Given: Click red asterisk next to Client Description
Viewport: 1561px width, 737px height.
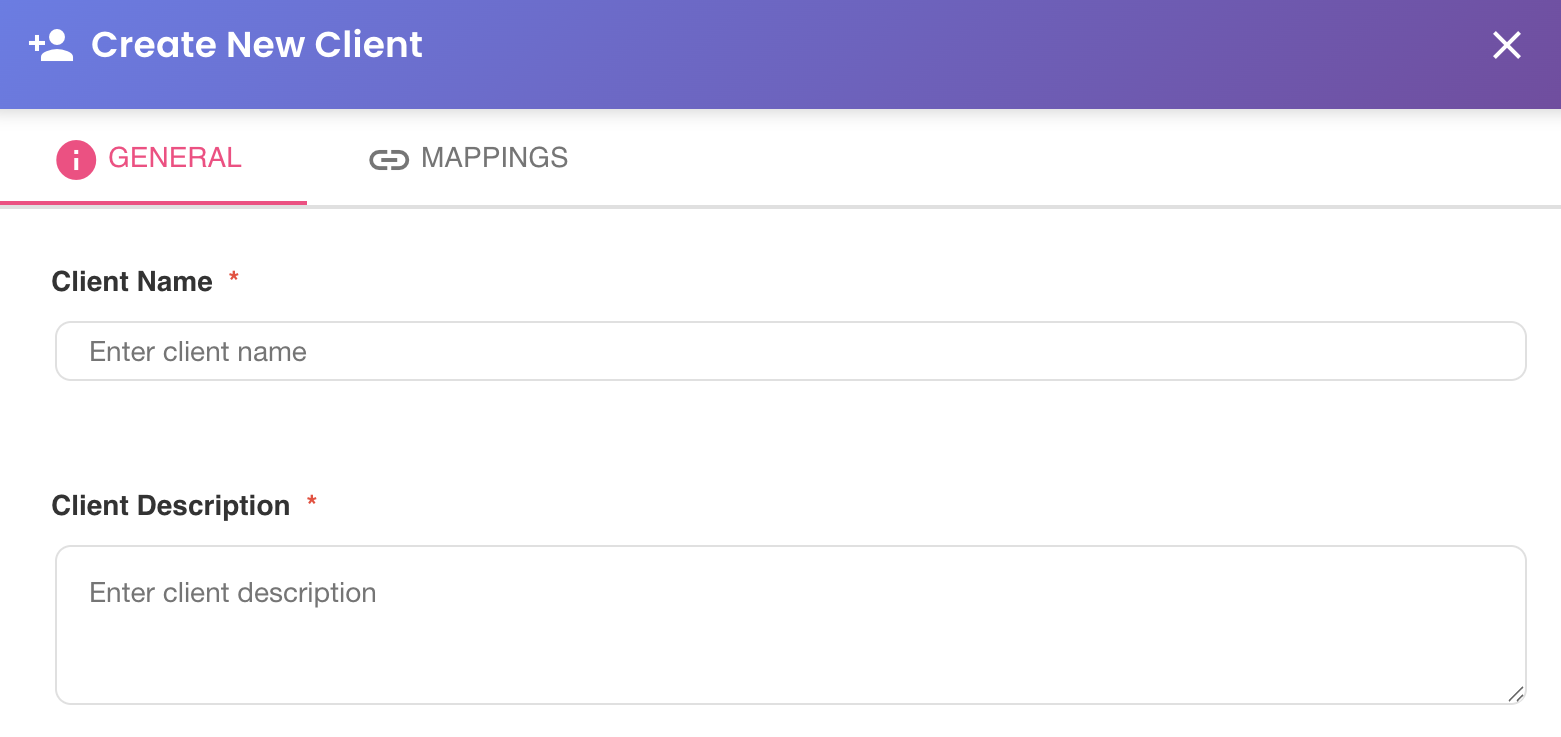Looking at the screenshot, I should click(x=312, y=502).
